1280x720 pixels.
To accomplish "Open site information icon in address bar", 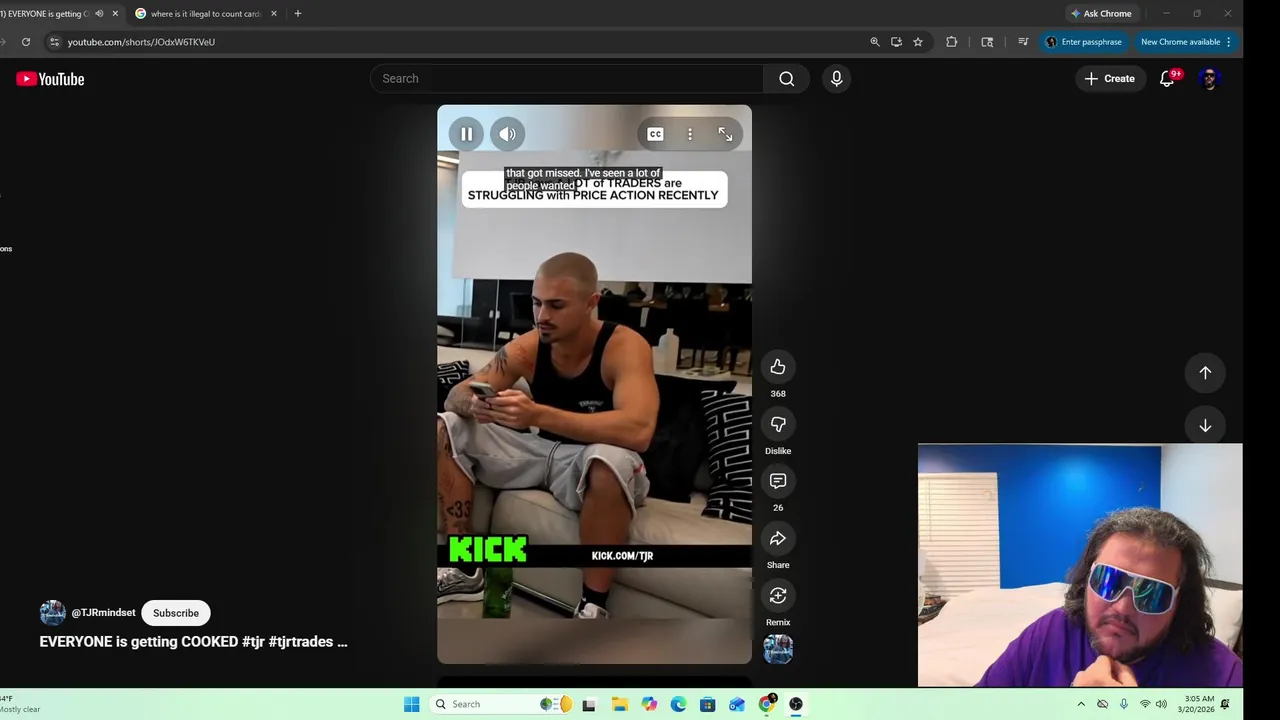I will coord(55,42).
